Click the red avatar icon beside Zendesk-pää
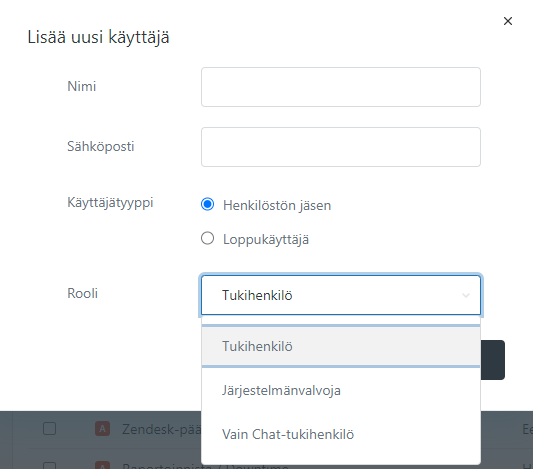This screenshot has height=469, width=533. pos(102,429)
